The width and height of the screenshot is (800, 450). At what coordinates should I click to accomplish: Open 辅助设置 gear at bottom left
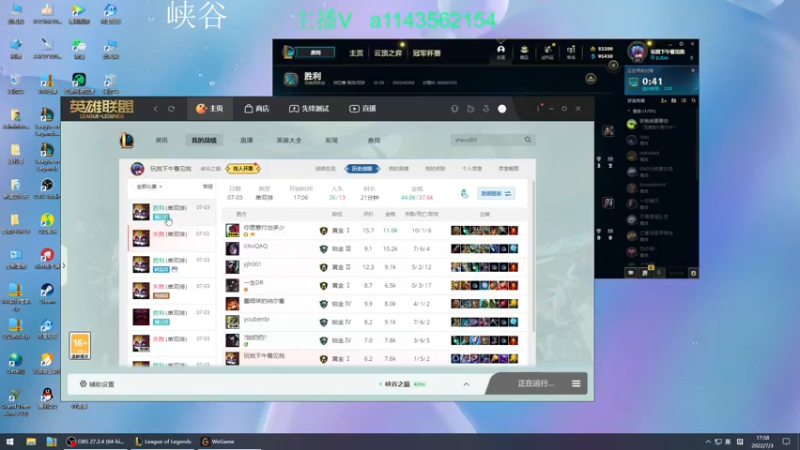click(97, 384)
